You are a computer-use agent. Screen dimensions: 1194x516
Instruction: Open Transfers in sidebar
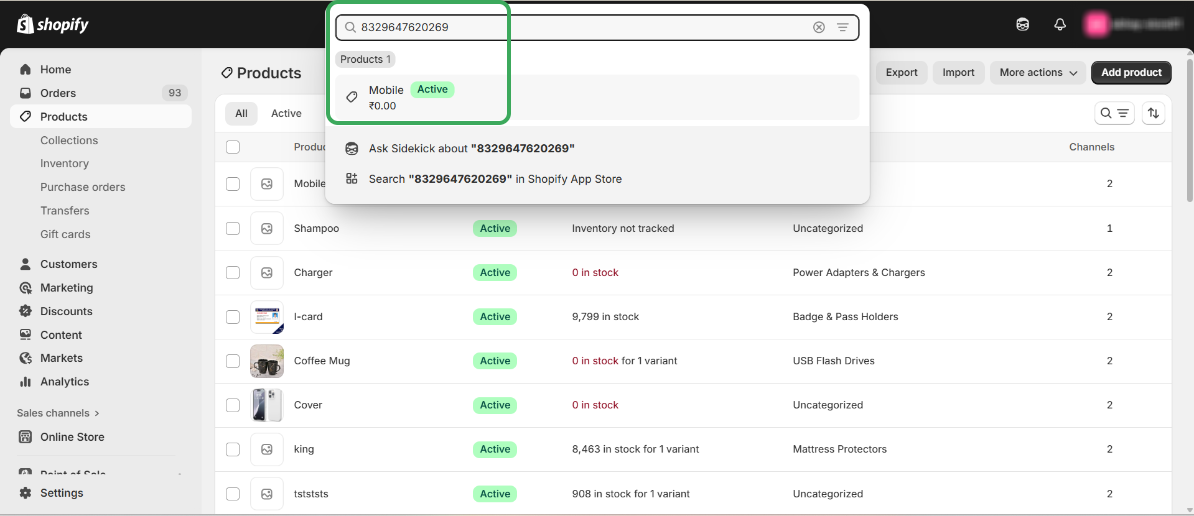[65, 211]
